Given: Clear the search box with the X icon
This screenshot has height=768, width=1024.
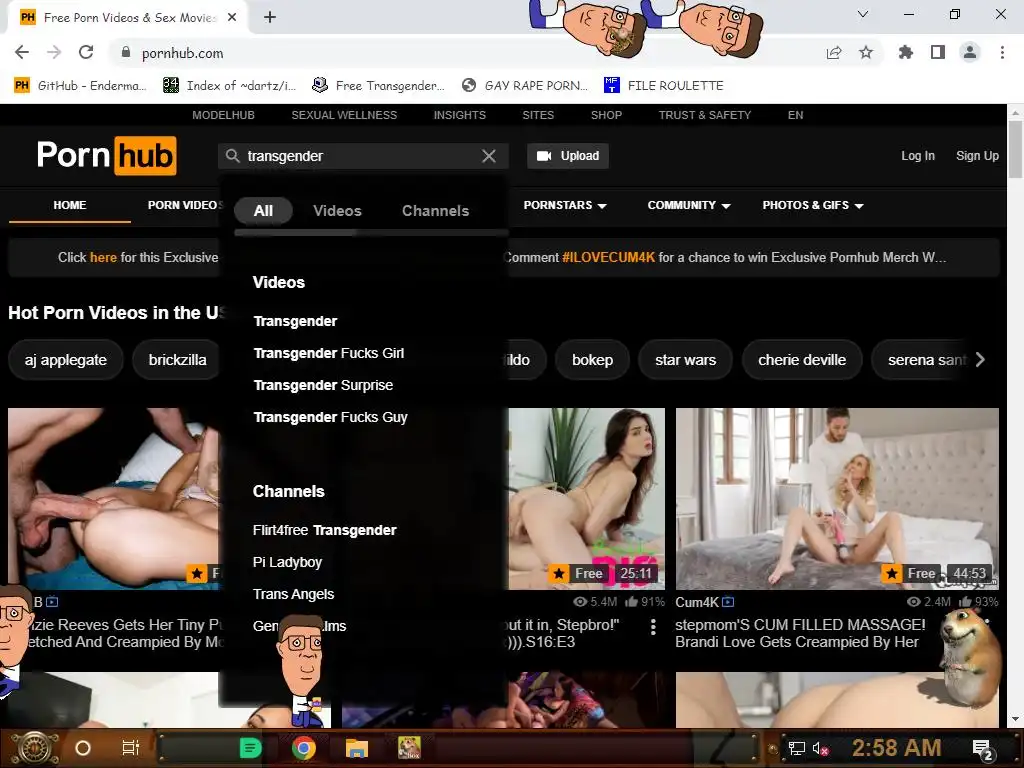Looking at the screenshot, I should click(488, 156).
